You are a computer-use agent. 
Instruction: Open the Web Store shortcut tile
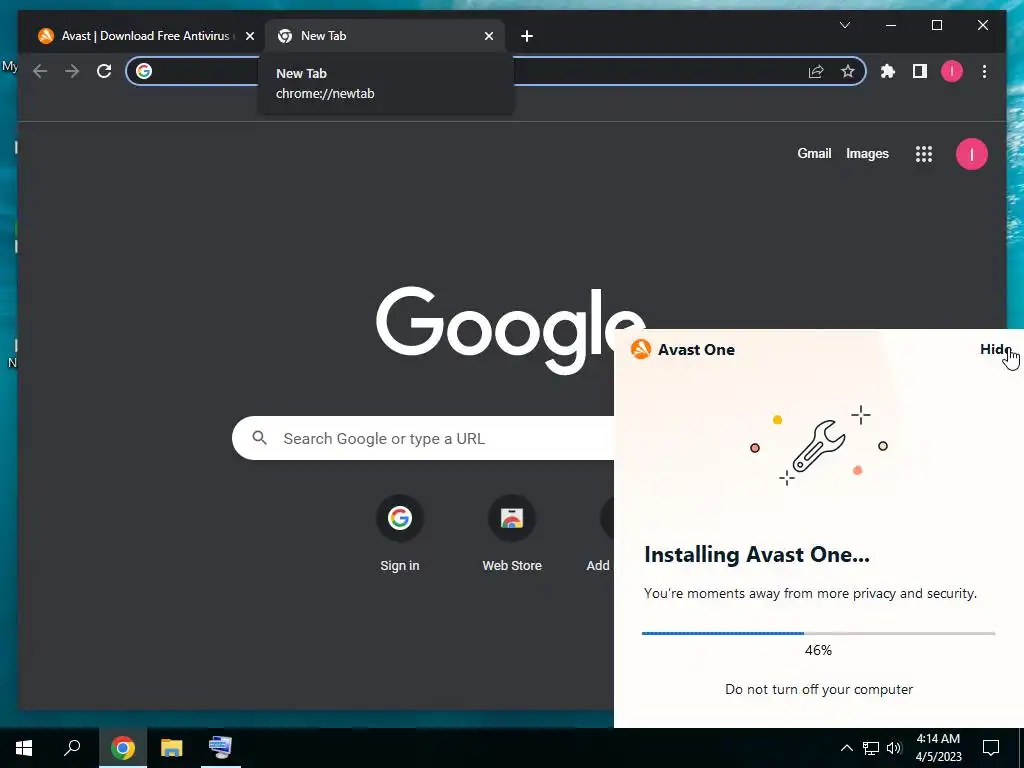pos(512,534)
